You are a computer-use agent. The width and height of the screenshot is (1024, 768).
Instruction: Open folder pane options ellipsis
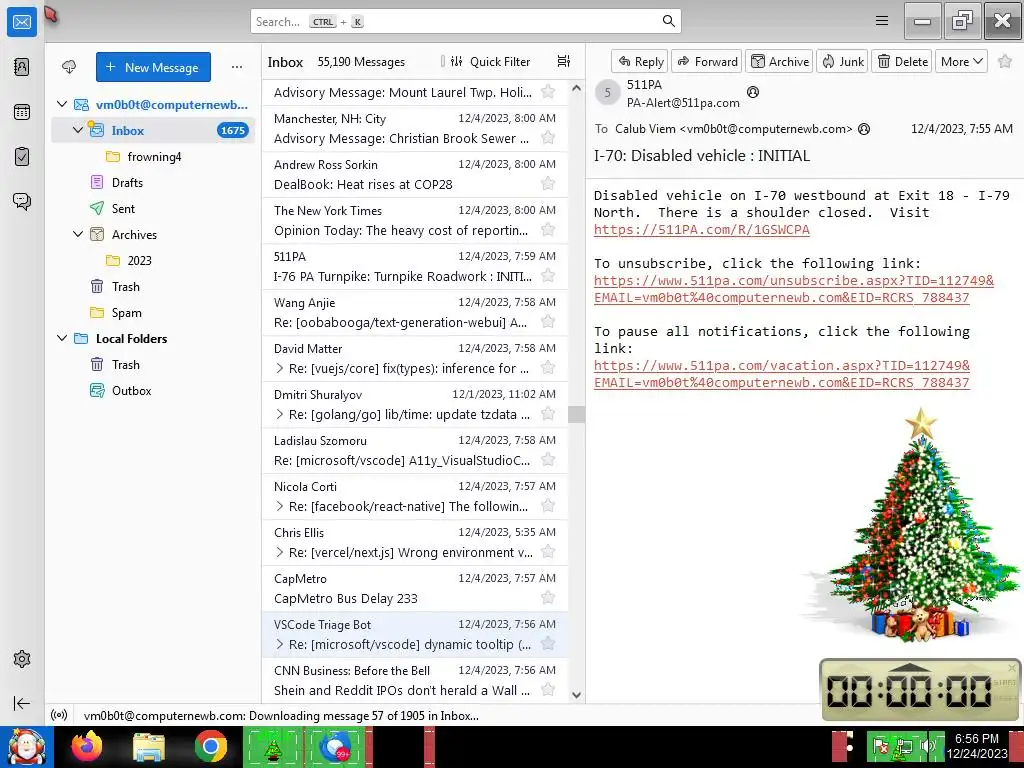point(237,67)
